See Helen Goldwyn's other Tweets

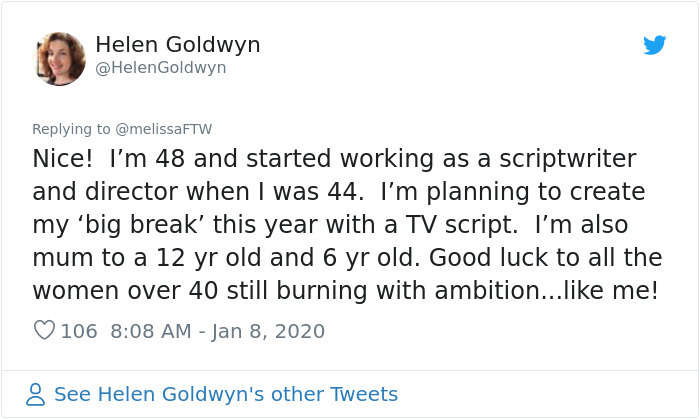tap(225, 394)
